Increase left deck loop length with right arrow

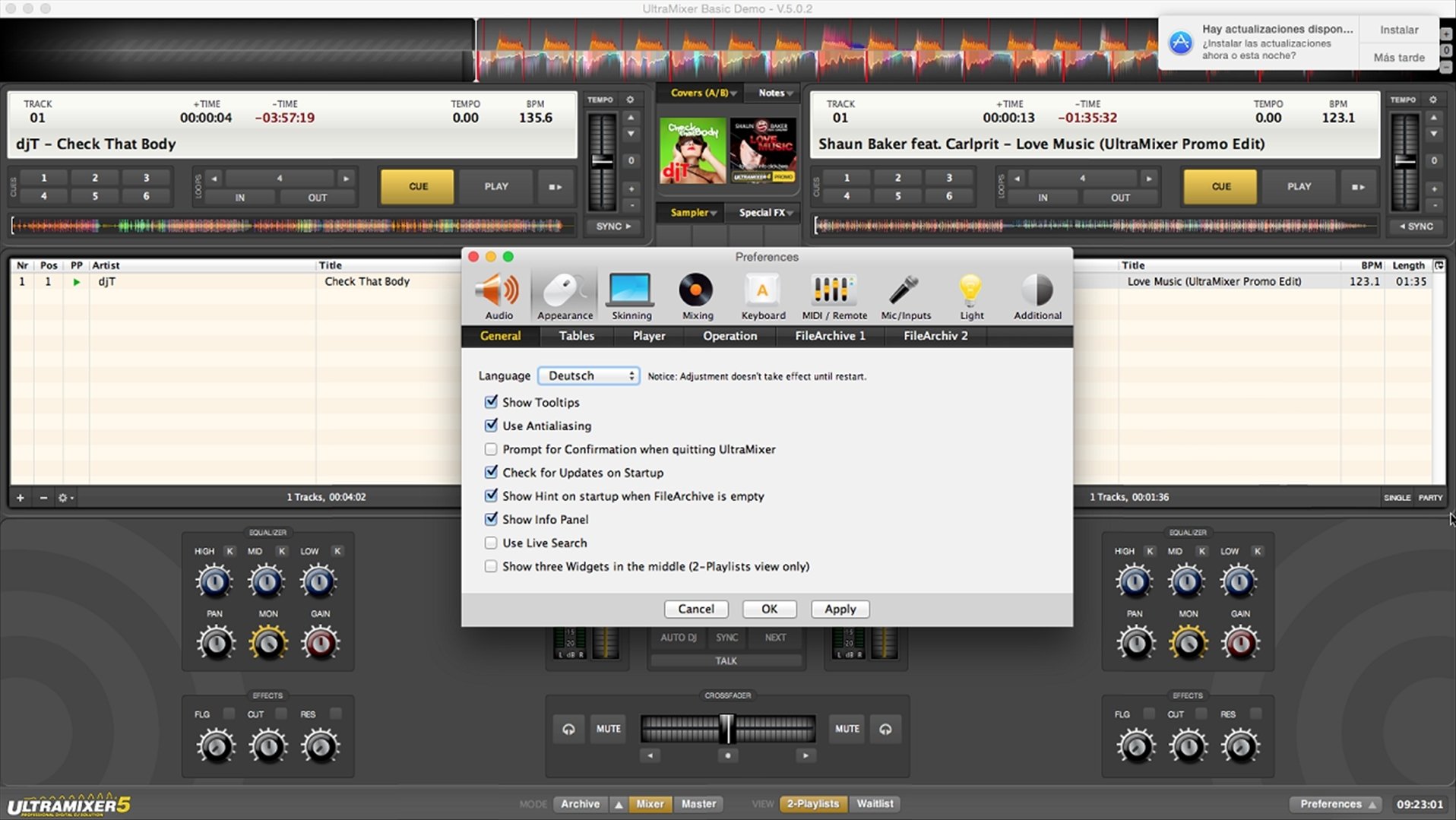pyautogui.click(x=346, y=179)
